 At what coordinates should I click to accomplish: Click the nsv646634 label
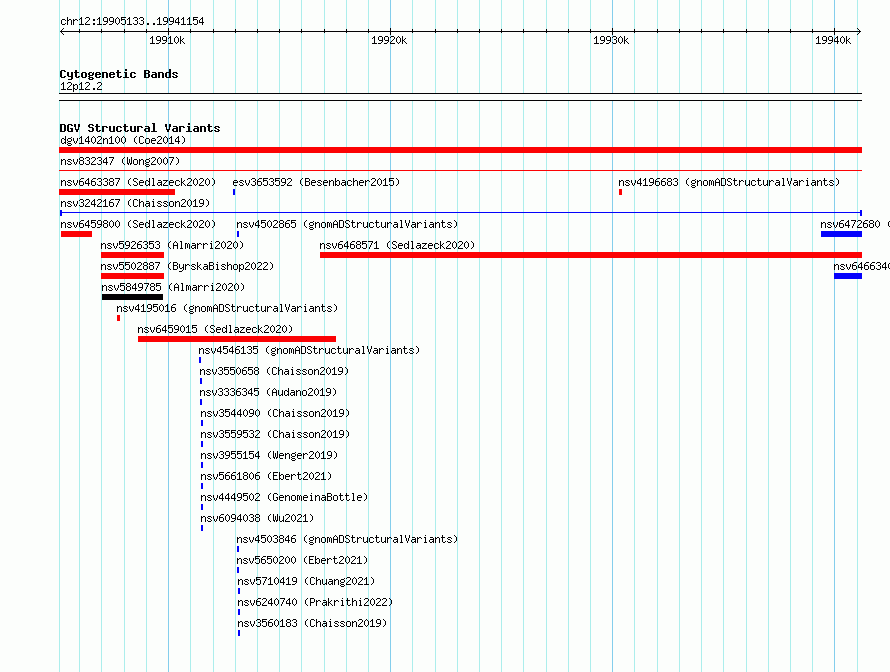click(861, 266)
